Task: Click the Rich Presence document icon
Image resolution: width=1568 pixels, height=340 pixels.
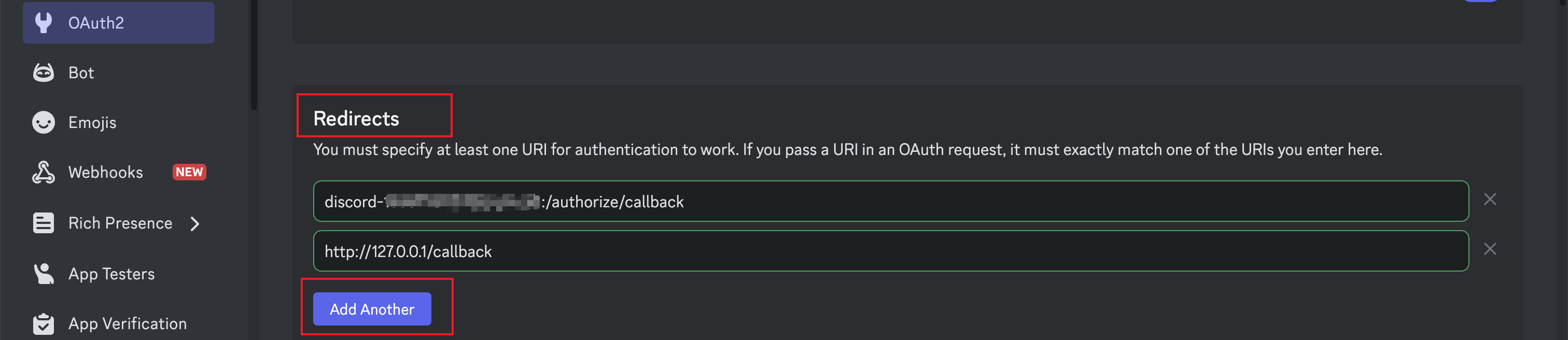Action: coord(43,223)
